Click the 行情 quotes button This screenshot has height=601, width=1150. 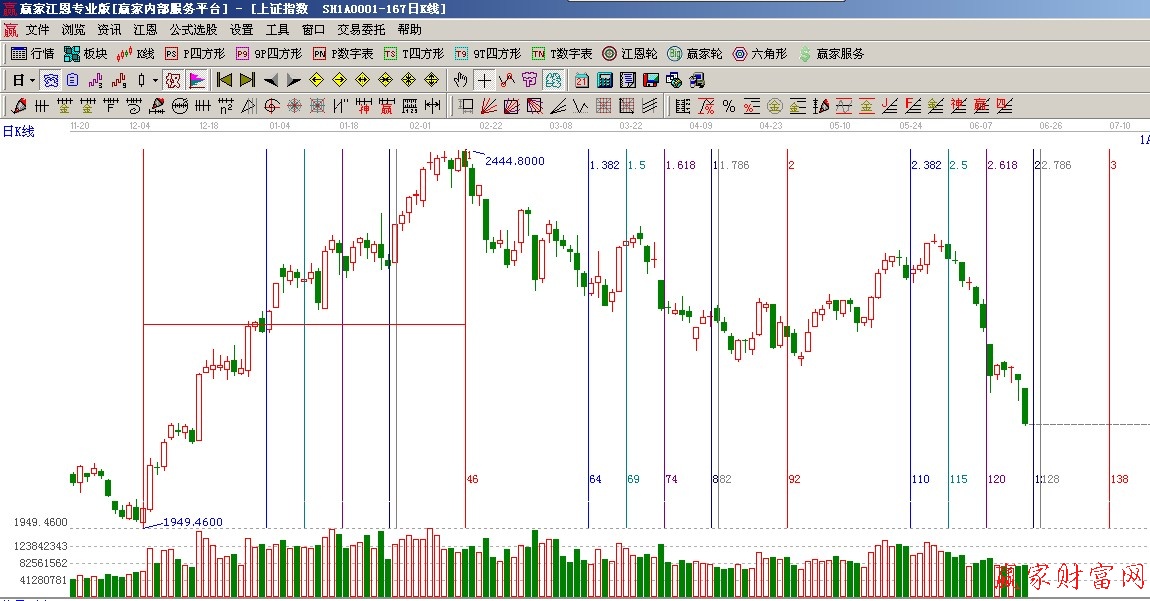(x=33, y=54)
